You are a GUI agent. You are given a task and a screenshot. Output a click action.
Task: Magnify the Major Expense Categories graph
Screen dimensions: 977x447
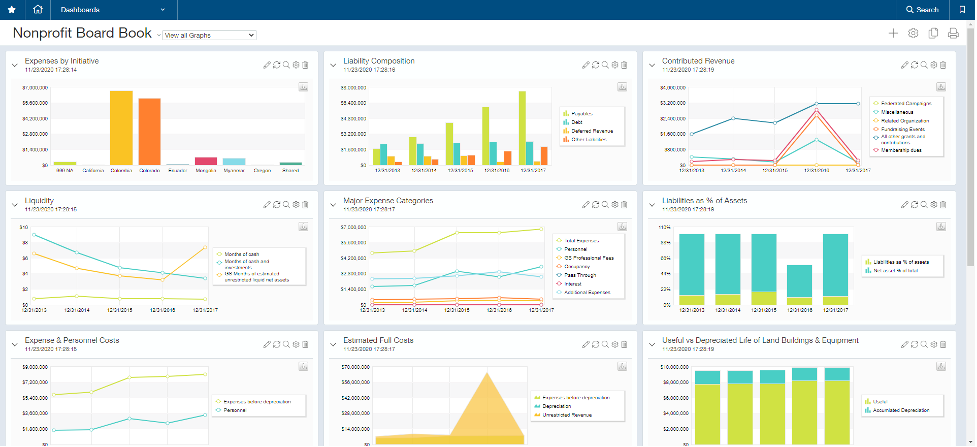point(605,204)
